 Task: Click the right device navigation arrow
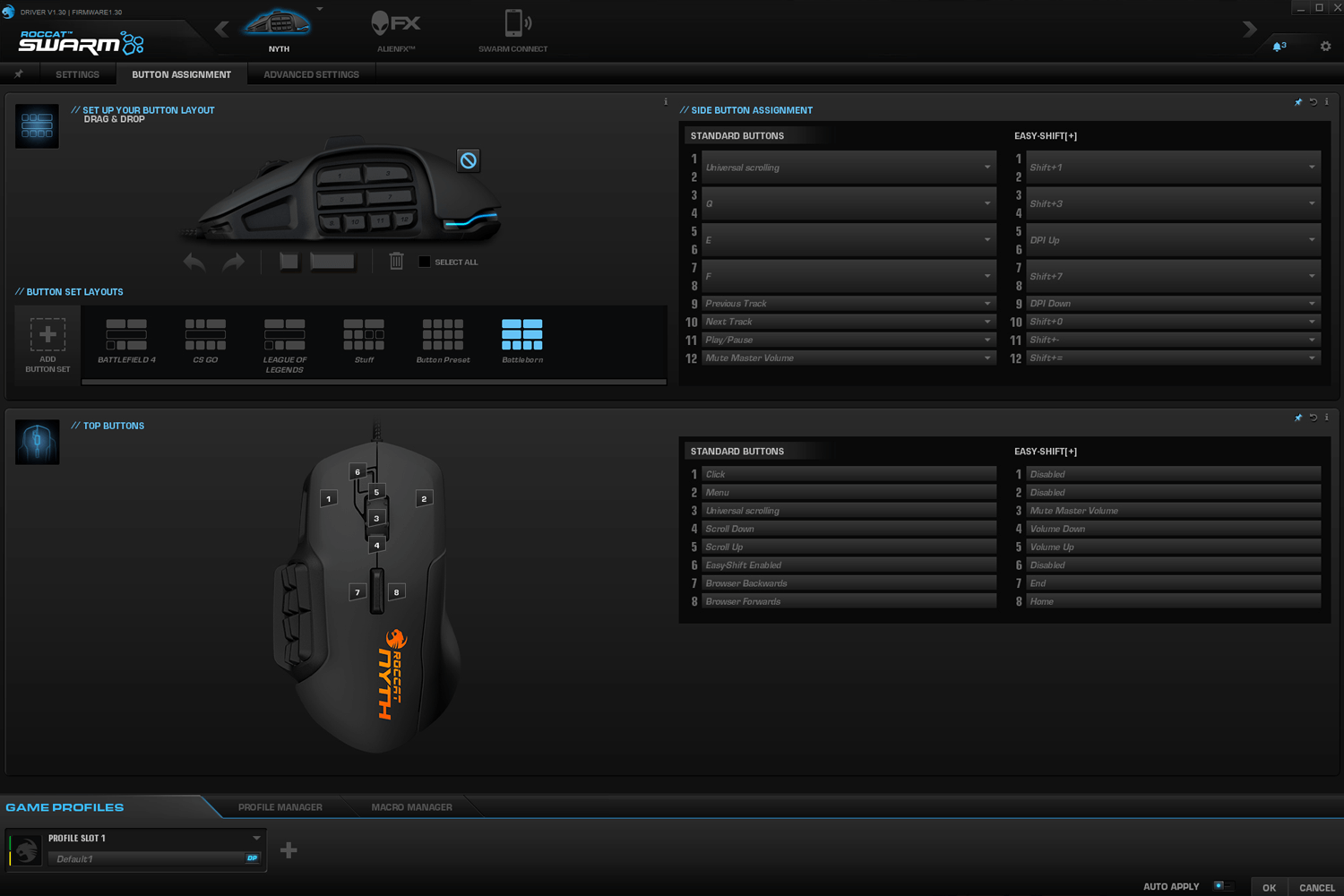[x=1250, y=29]
